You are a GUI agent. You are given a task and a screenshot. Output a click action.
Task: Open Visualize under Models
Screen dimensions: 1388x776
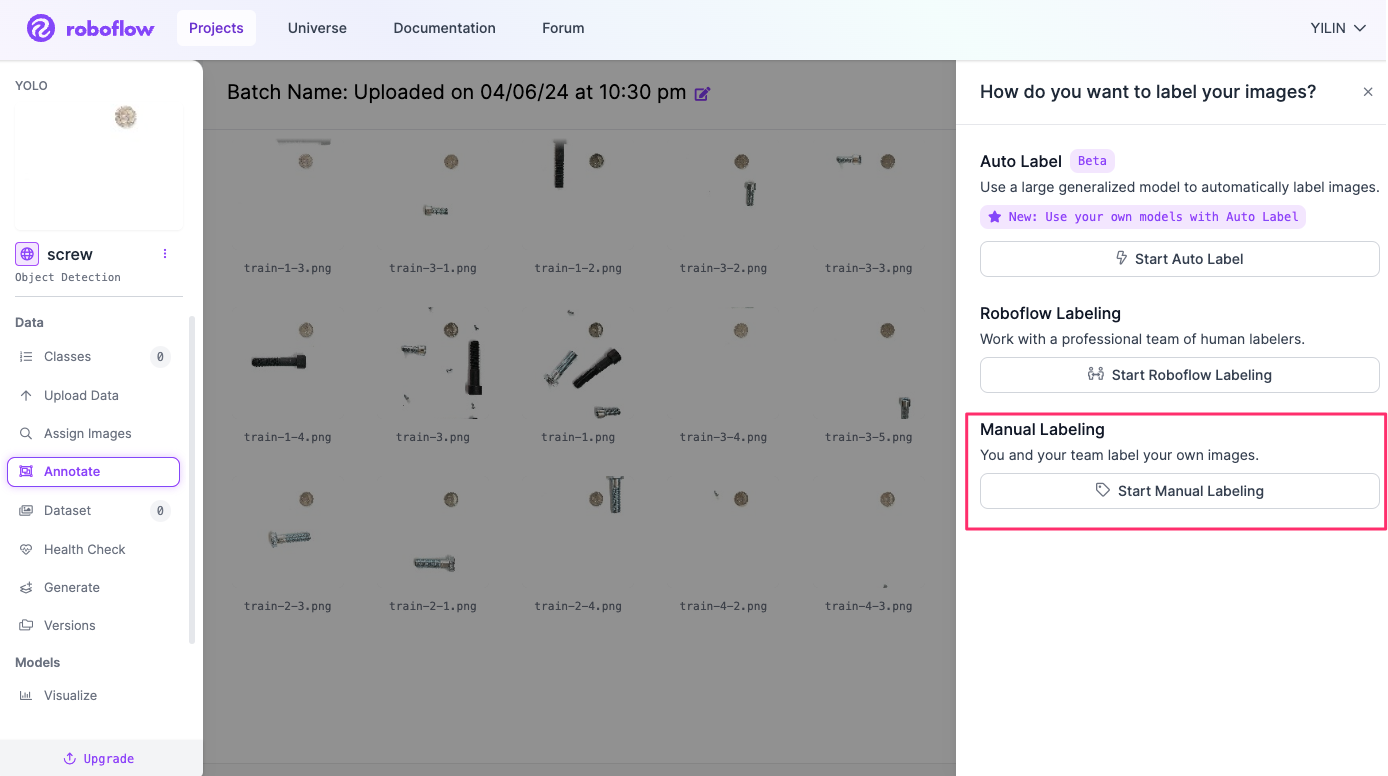pyautogui.click(x=70, y=696)
